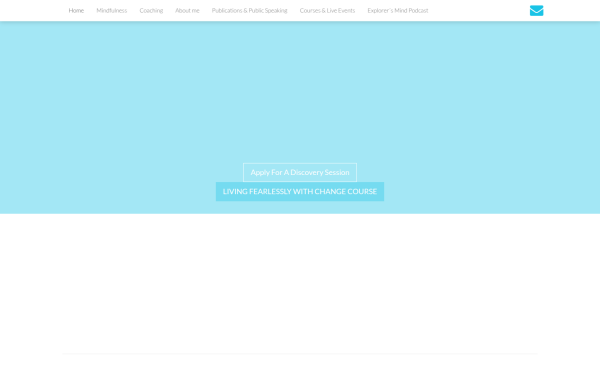Screen dimensions: 600x375
Task: Click the blue envelope mail icon
Action: 536,11
